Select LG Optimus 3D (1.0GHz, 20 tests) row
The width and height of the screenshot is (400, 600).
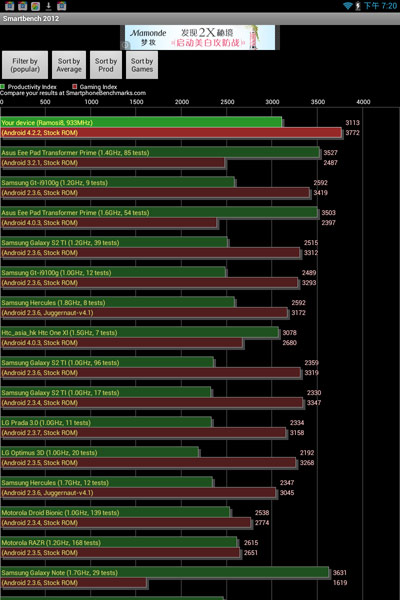100,452
